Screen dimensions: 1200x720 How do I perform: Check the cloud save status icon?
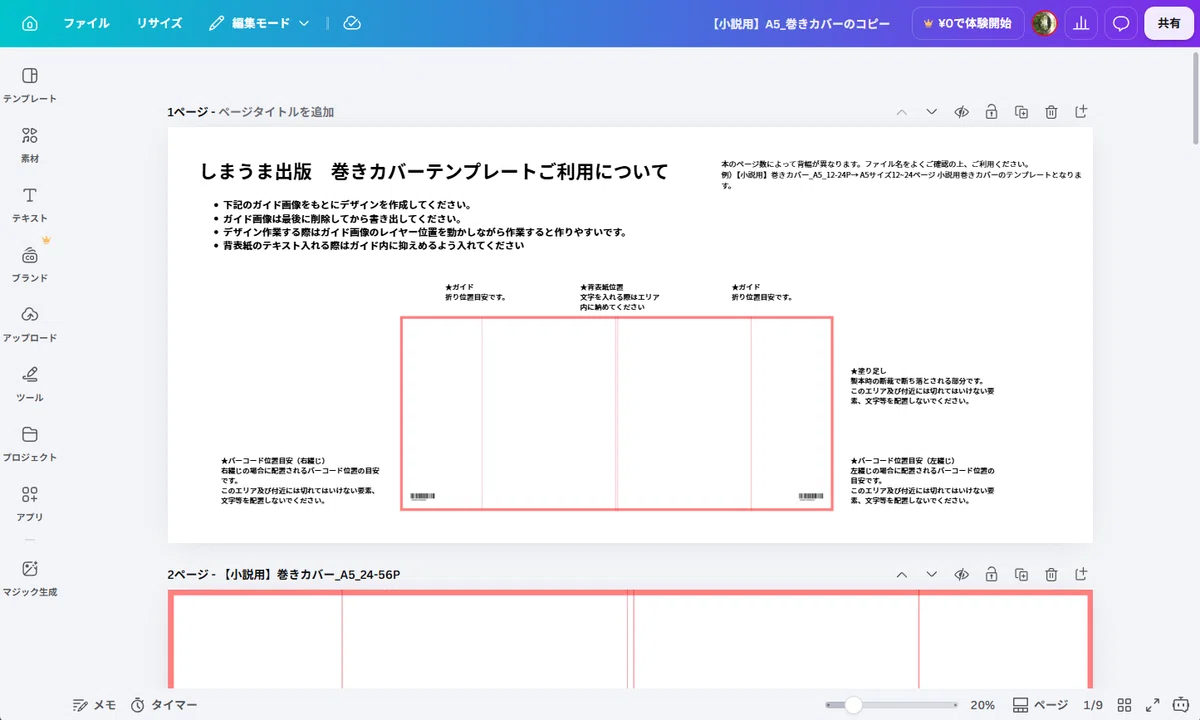pos(351,23)
